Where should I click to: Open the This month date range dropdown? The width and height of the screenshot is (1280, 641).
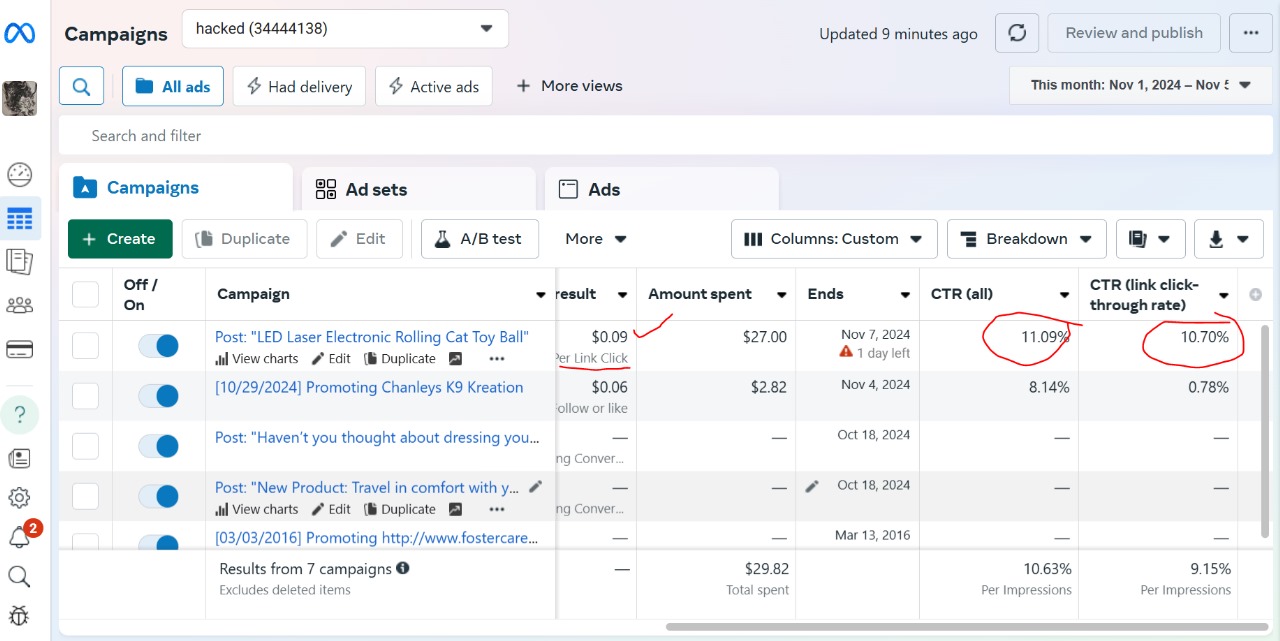tap(1141, 85)
